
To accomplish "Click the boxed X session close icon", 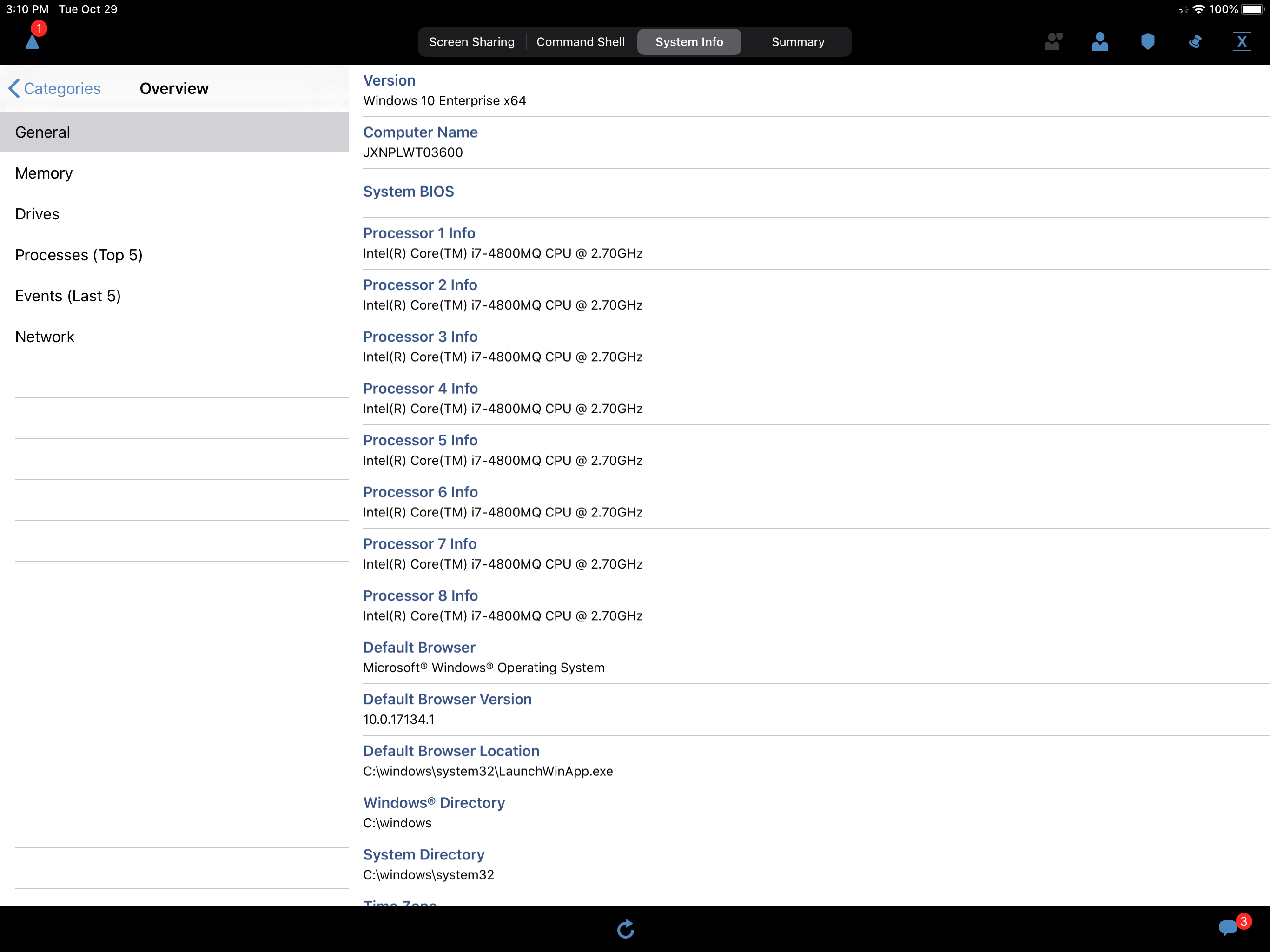I will (1241, 41).
